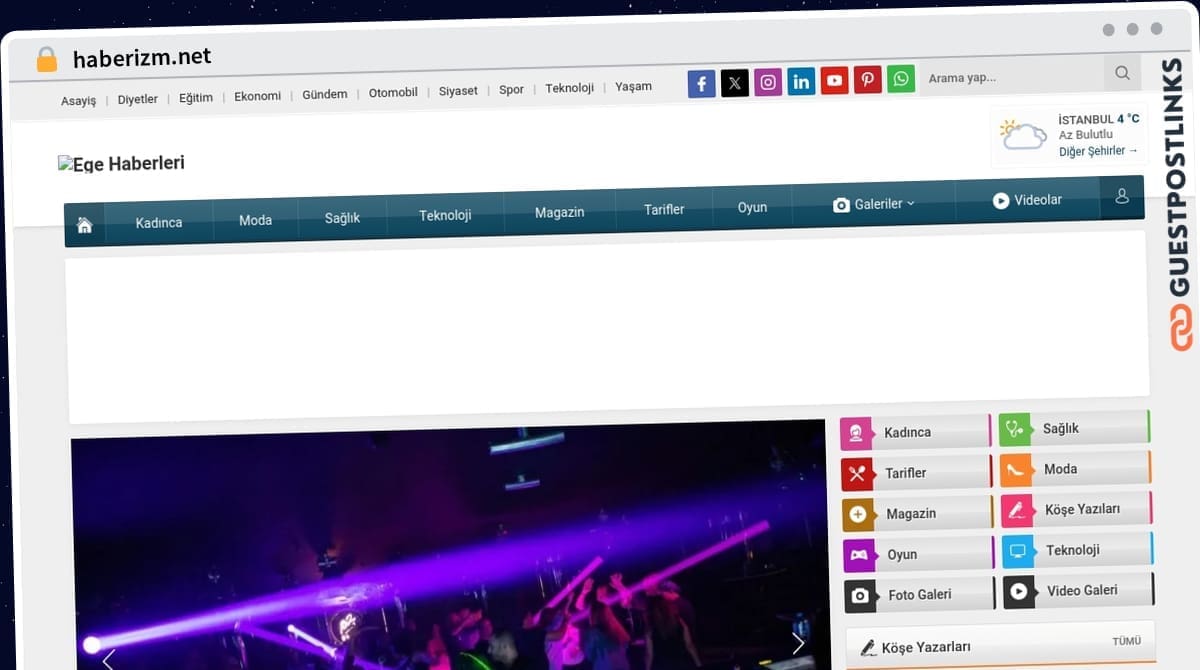Click the nightclub slider image
This screenshot has height=670, width=1200.
point(451,545)
